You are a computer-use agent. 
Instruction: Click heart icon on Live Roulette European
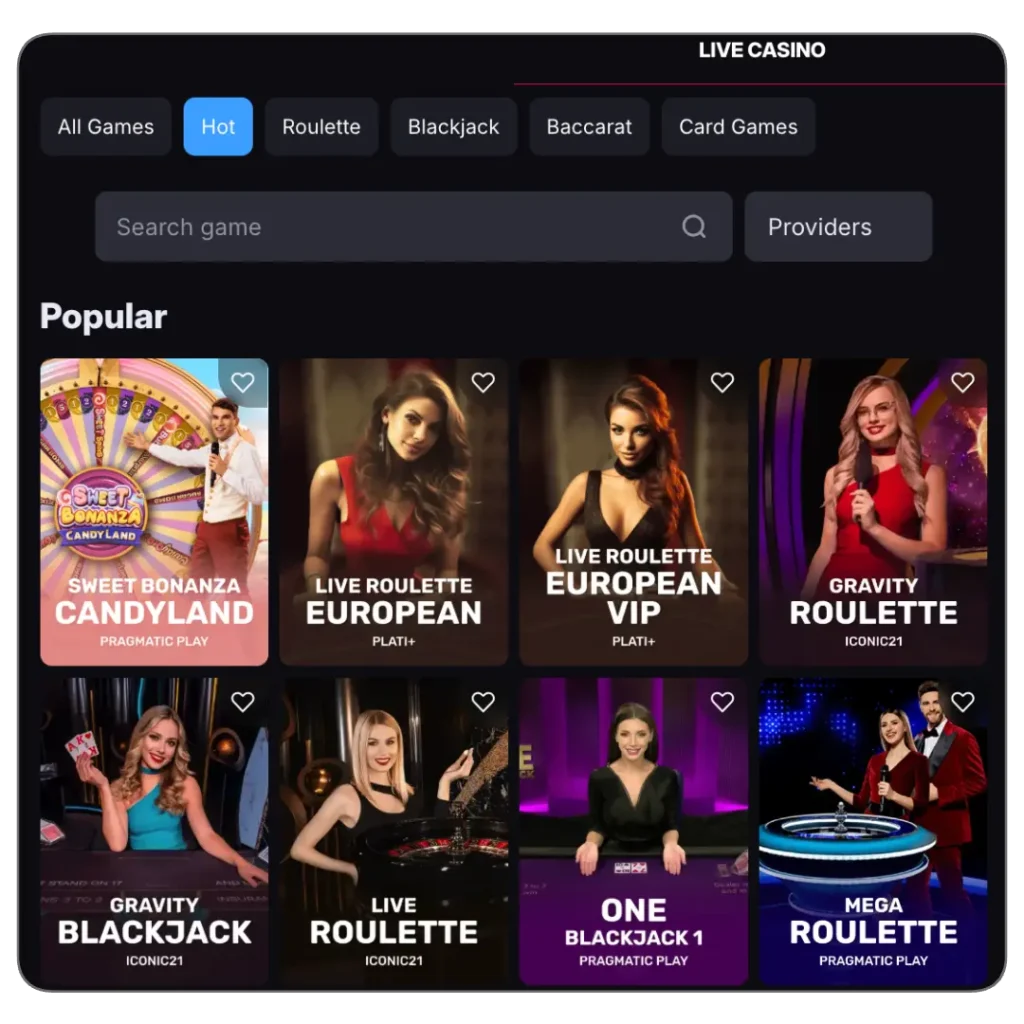[x=483, y=382]
